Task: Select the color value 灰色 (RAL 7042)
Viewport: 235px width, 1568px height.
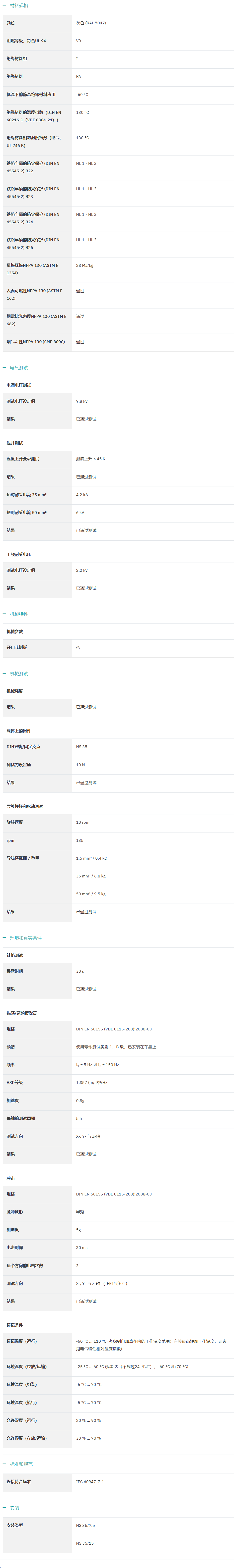Action: pos(91,23)
